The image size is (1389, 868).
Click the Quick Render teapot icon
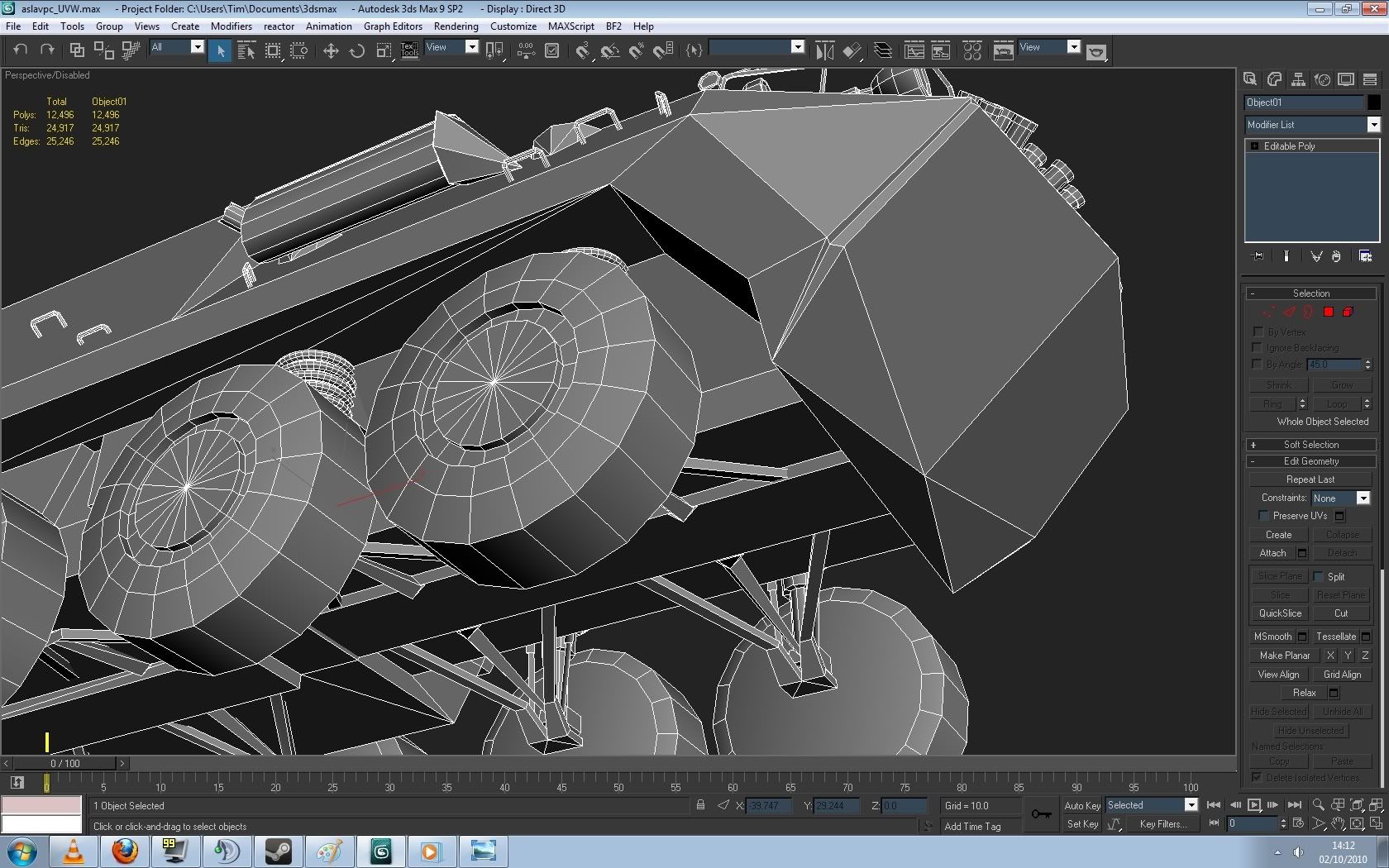coord(1096,52)
